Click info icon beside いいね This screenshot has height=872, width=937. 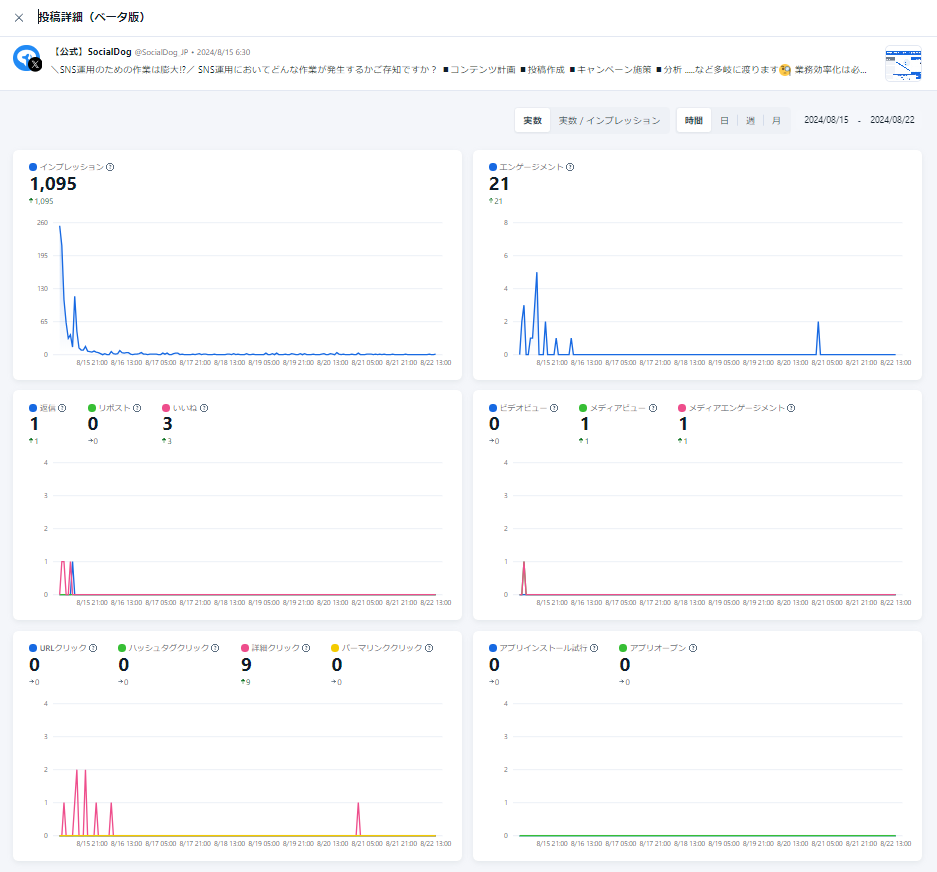[204, 408]
